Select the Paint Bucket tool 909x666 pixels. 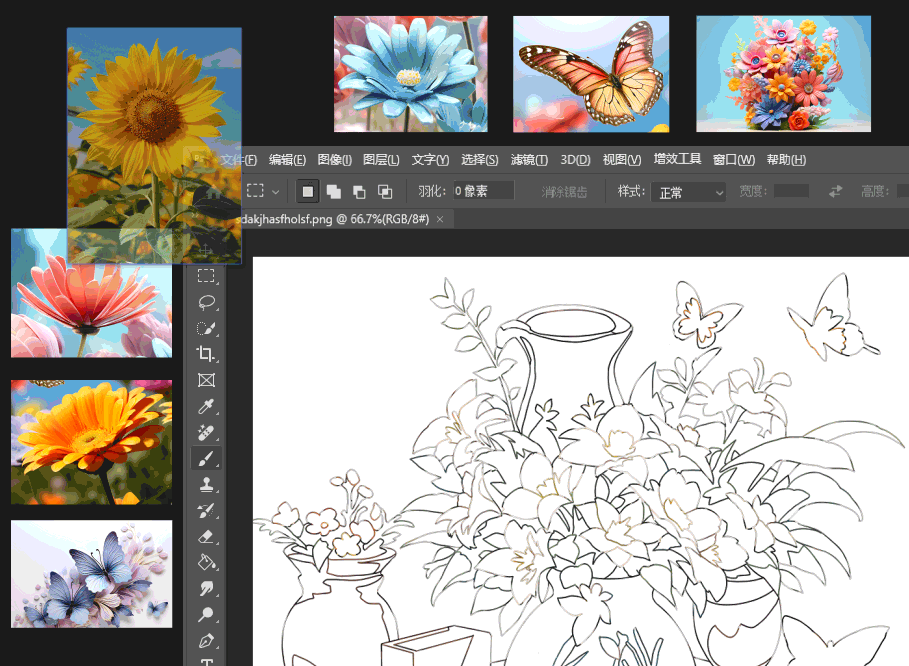coord(207,562)
